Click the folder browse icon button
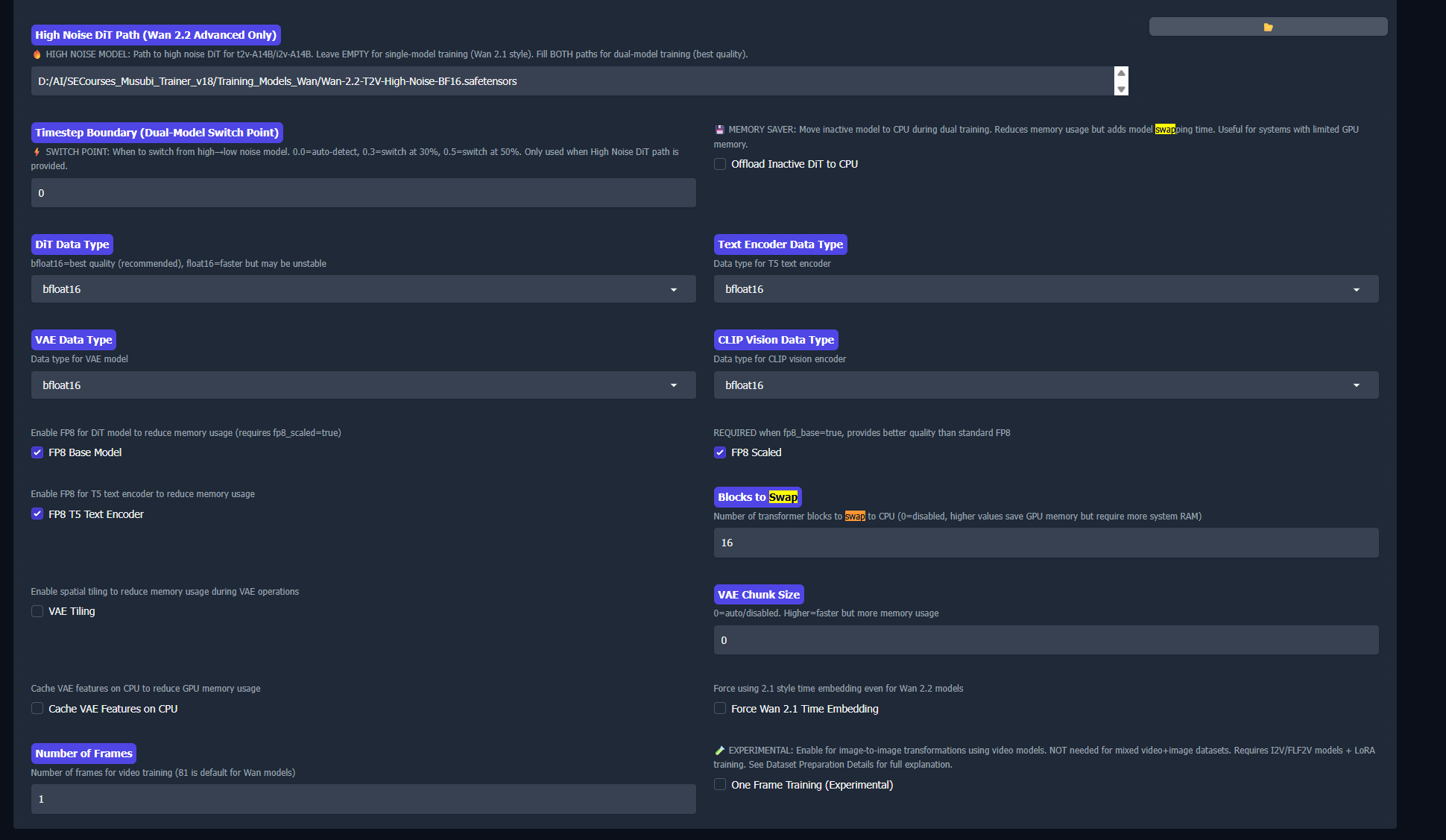The height and width of the screenshot is (840, 1446). click(x=1268, y=27)
